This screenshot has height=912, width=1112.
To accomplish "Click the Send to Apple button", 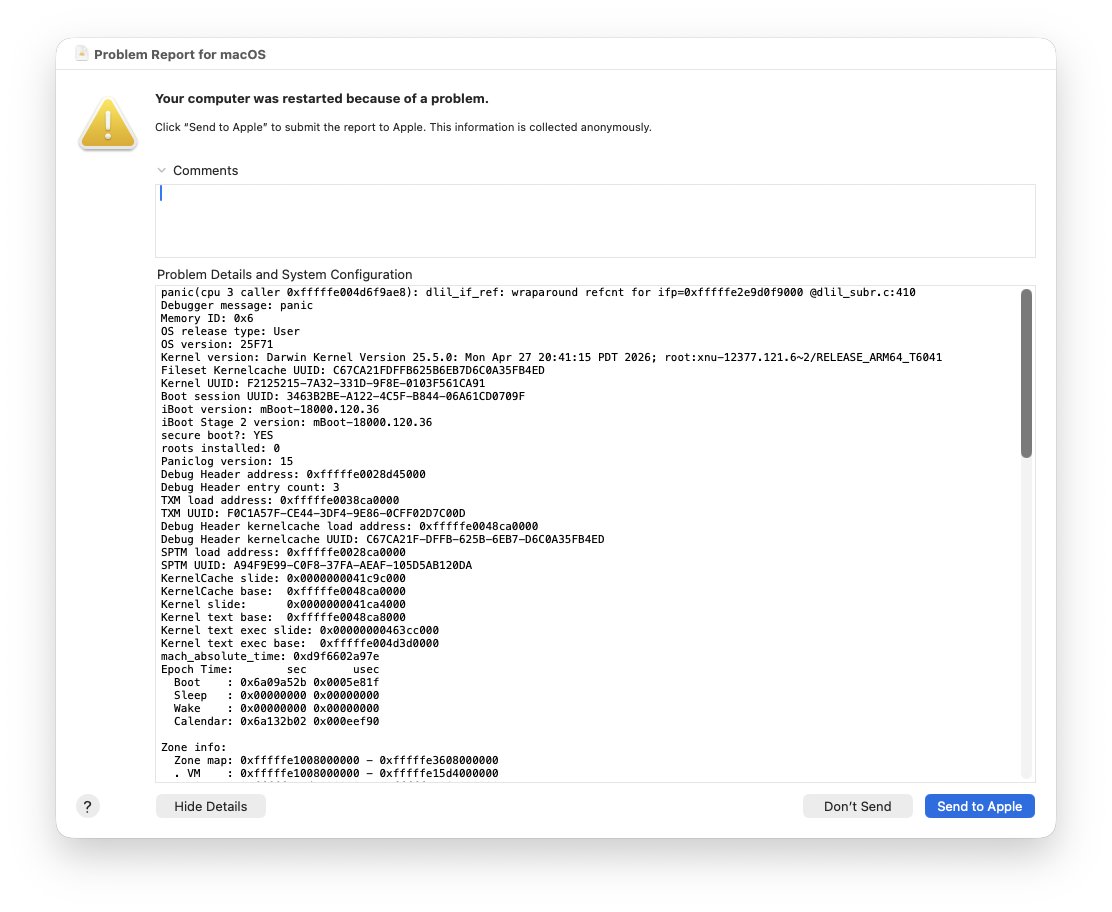I will pos(979,806).
